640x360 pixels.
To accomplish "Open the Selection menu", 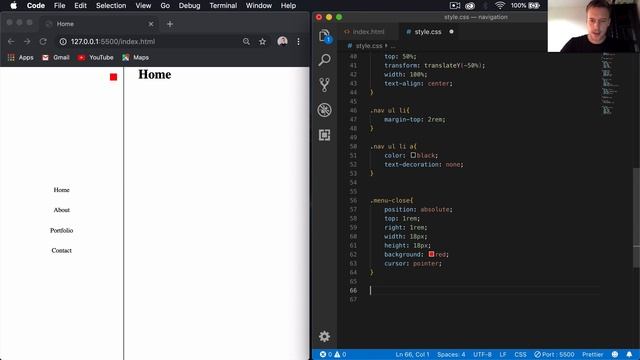I will (x=111, y=6).
